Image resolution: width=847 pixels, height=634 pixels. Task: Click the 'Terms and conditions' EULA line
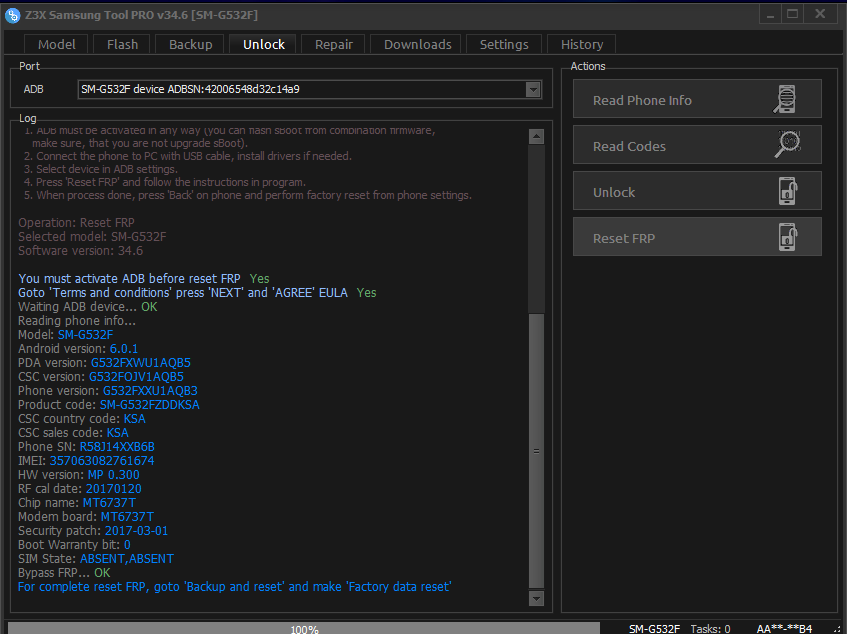[x=197, y=293]
